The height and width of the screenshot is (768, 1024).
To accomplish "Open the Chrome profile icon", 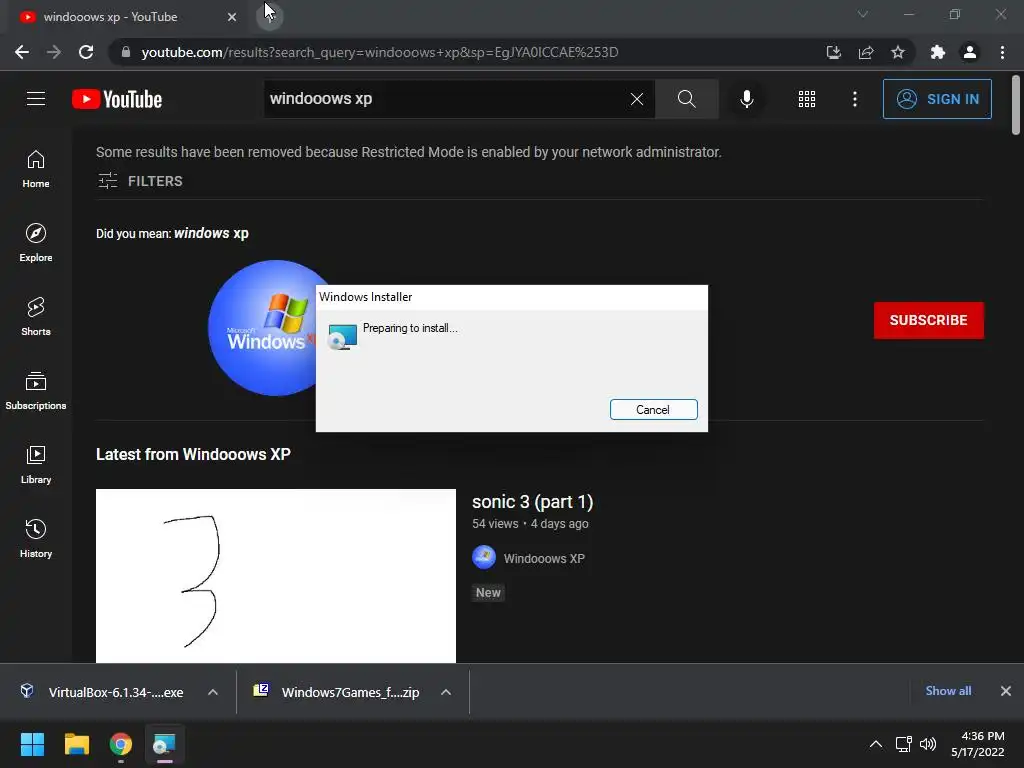I will coord(970,52).
